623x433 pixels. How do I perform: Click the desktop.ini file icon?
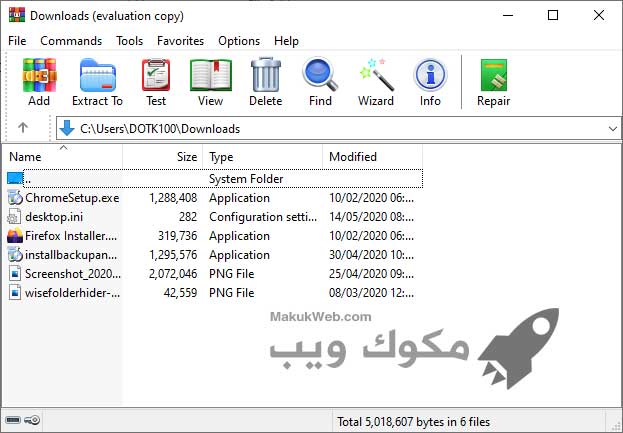(x=14, y=216)
